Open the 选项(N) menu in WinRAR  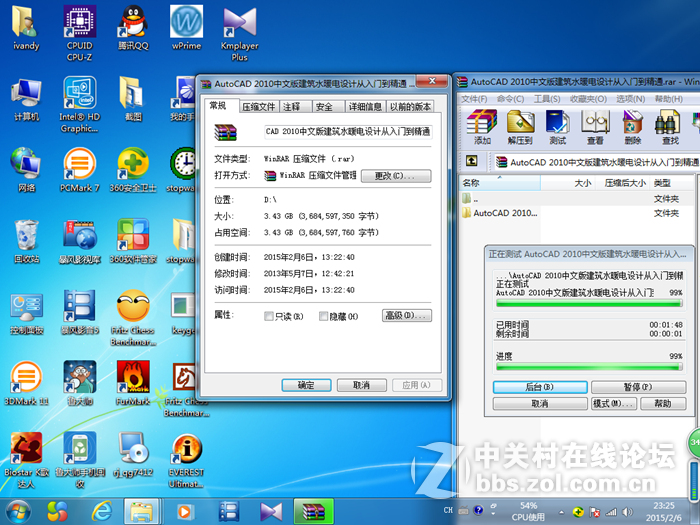(630, 99)
